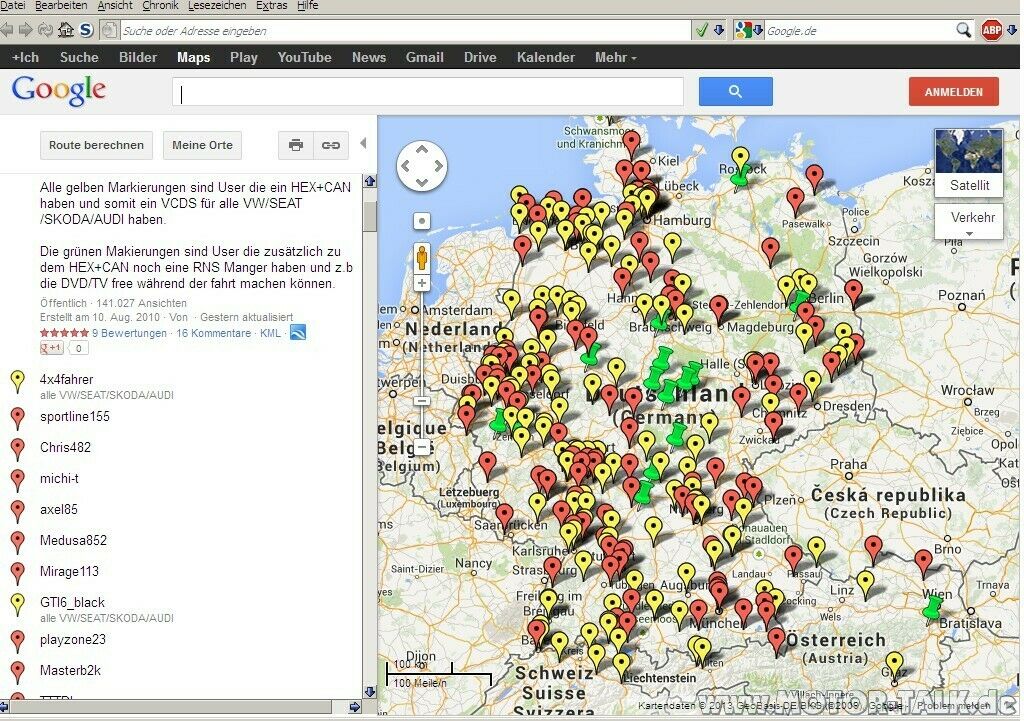Image resolution: width=1024 pixels, height=721 pixels.
Task: Zoom out on the map
Action: [422, 448]
